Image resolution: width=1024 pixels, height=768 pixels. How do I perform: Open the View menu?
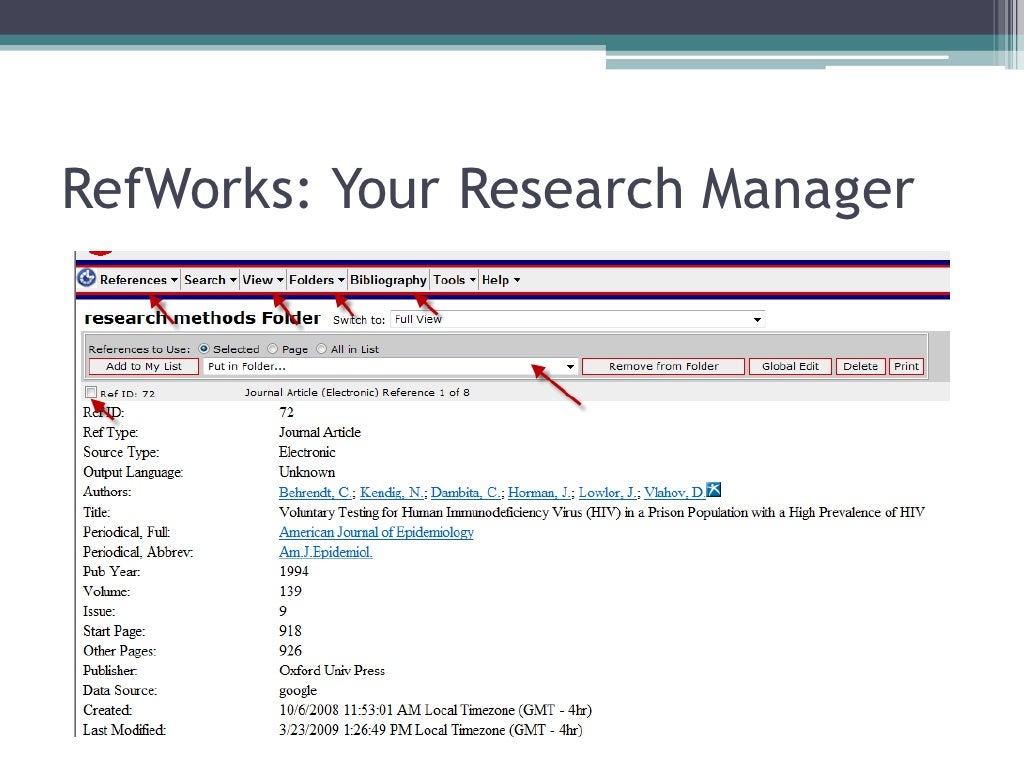click(x=263, y=280)
